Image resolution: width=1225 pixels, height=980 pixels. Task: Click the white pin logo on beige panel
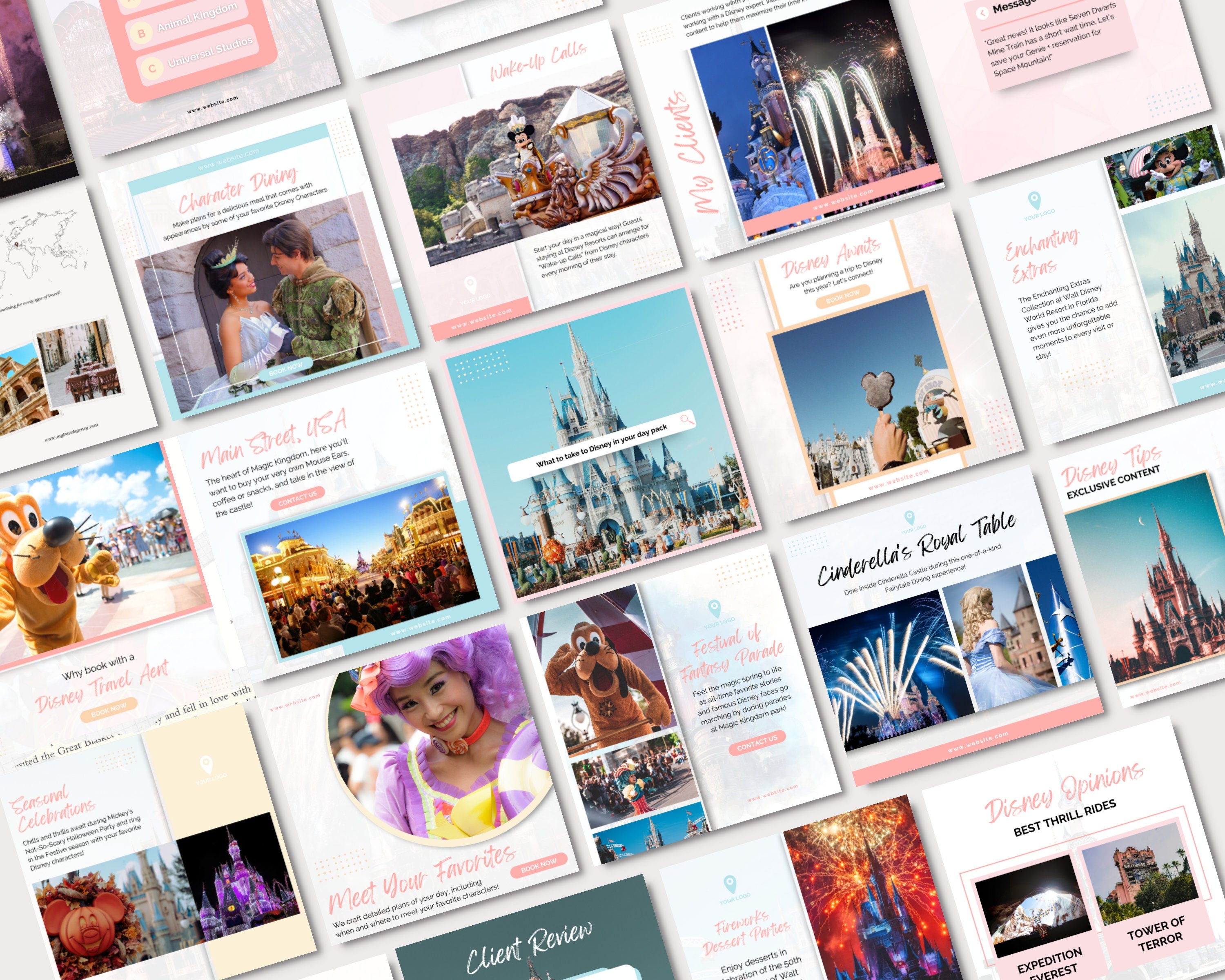[206, 764]
